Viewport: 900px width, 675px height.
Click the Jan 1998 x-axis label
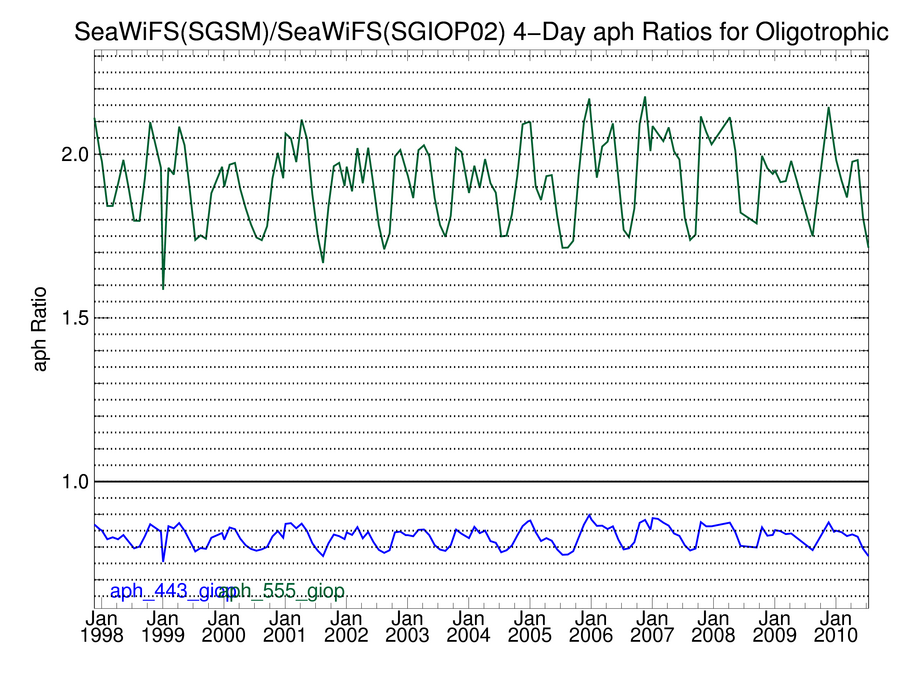102,627
